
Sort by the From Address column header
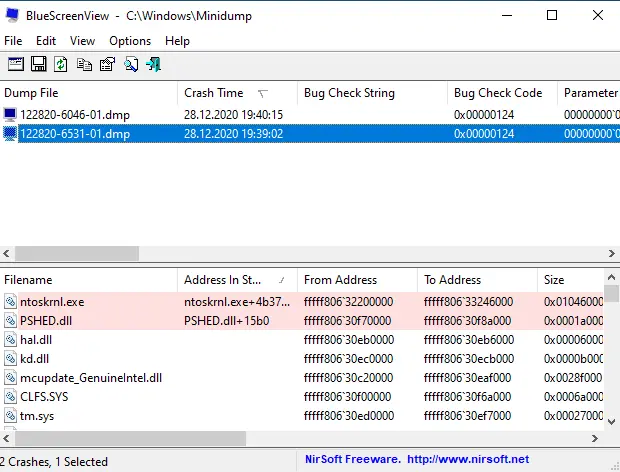357,280
